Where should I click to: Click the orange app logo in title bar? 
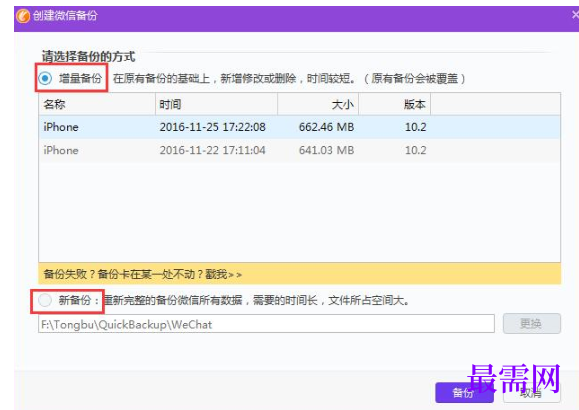(x=23, y=16)
